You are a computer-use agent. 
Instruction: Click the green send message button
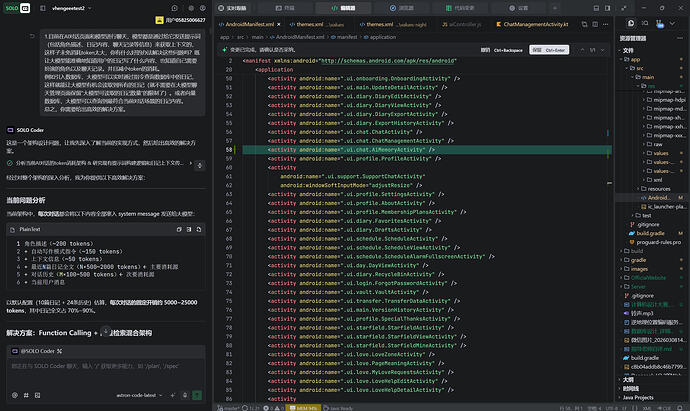coord(197,395)
